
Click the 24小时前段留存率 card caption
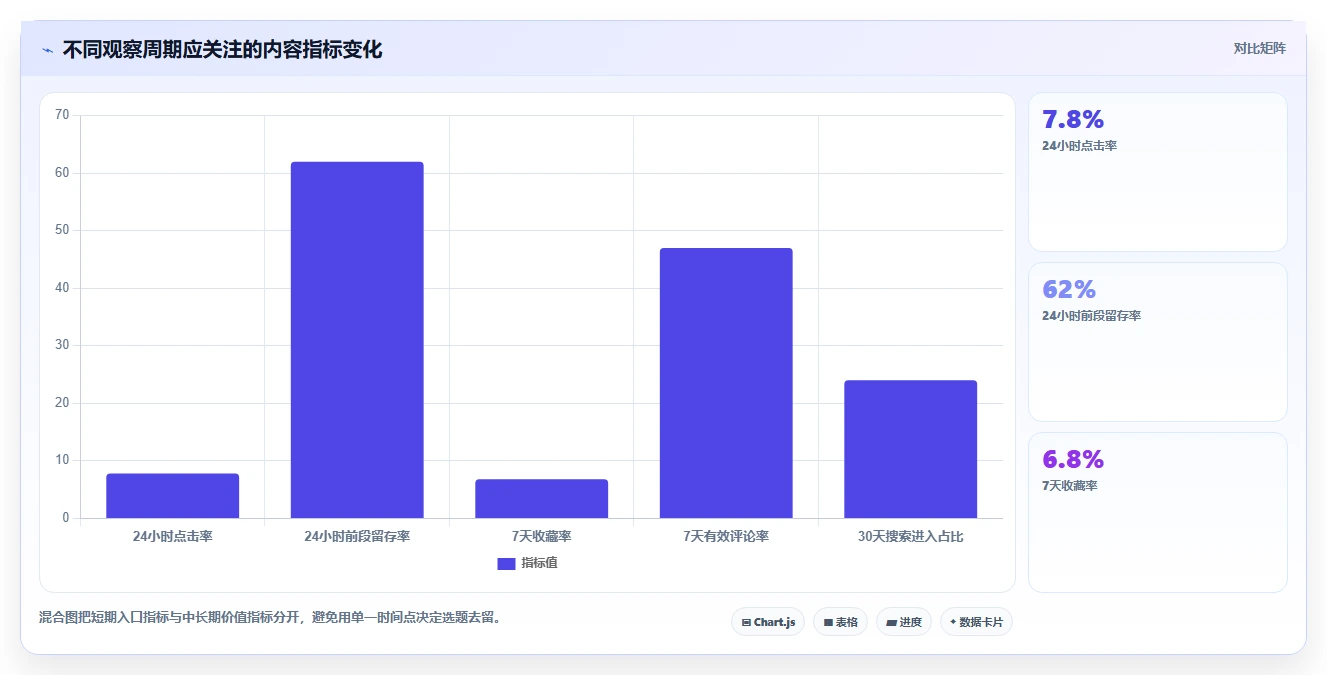pyautogui.click(x=1091, y=316)
